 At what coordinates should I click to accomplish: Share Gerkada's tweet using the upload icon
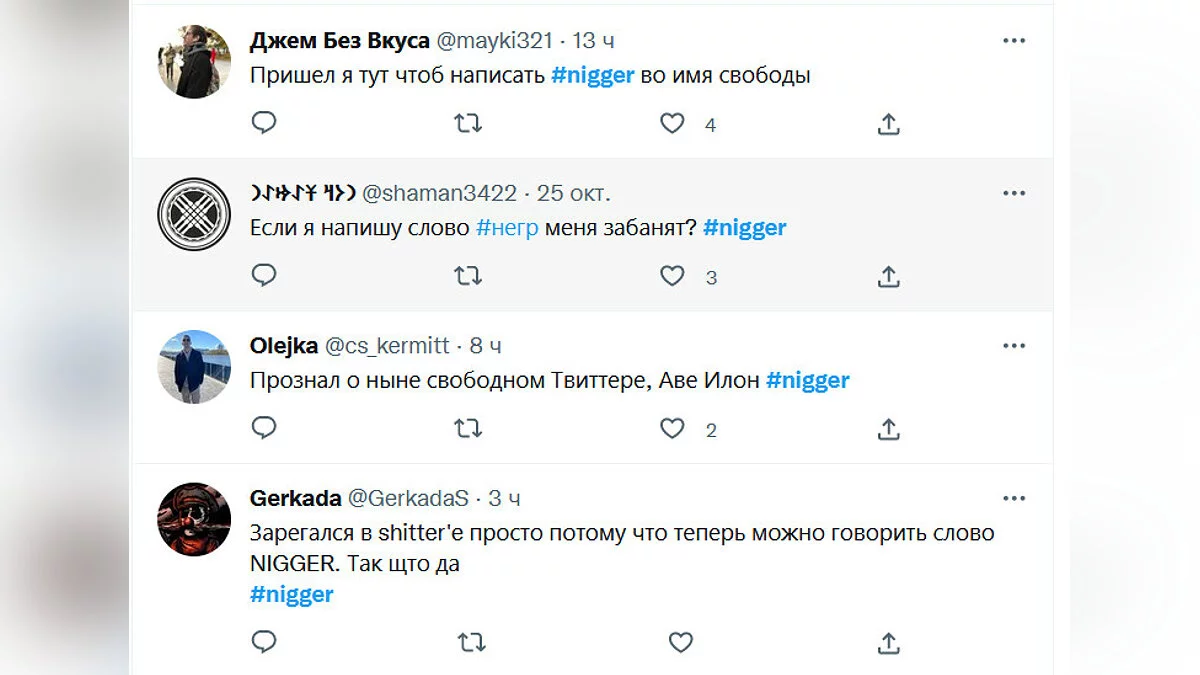[888, 642]
